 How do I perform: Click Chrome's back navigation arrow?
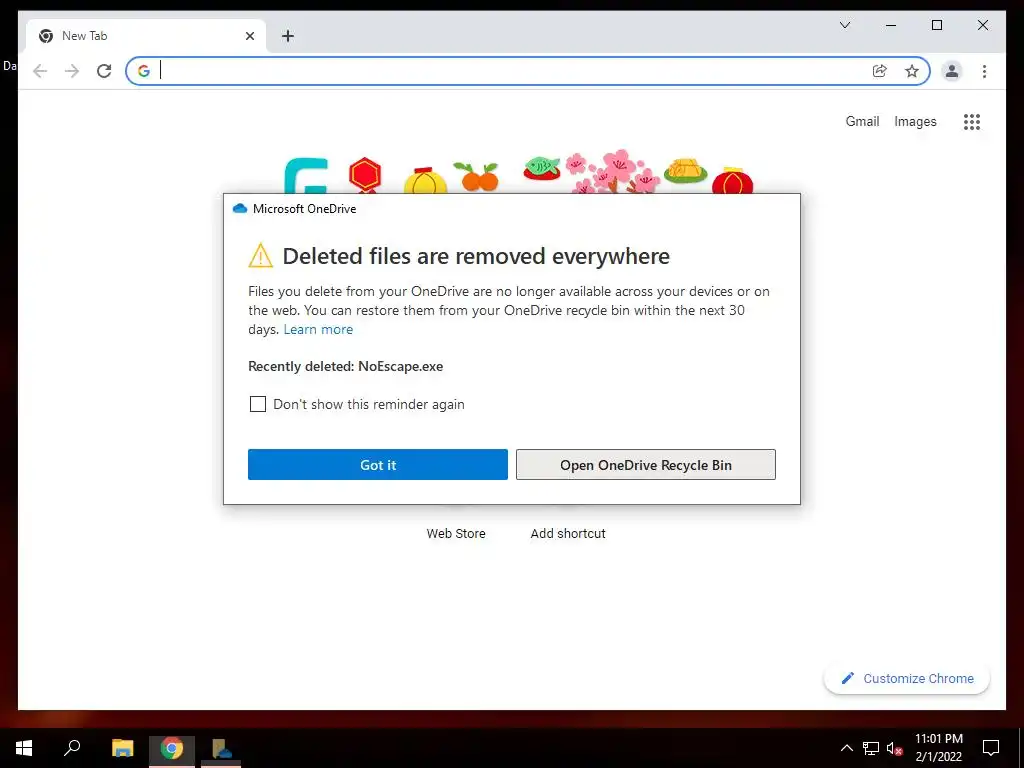[40, 71]
